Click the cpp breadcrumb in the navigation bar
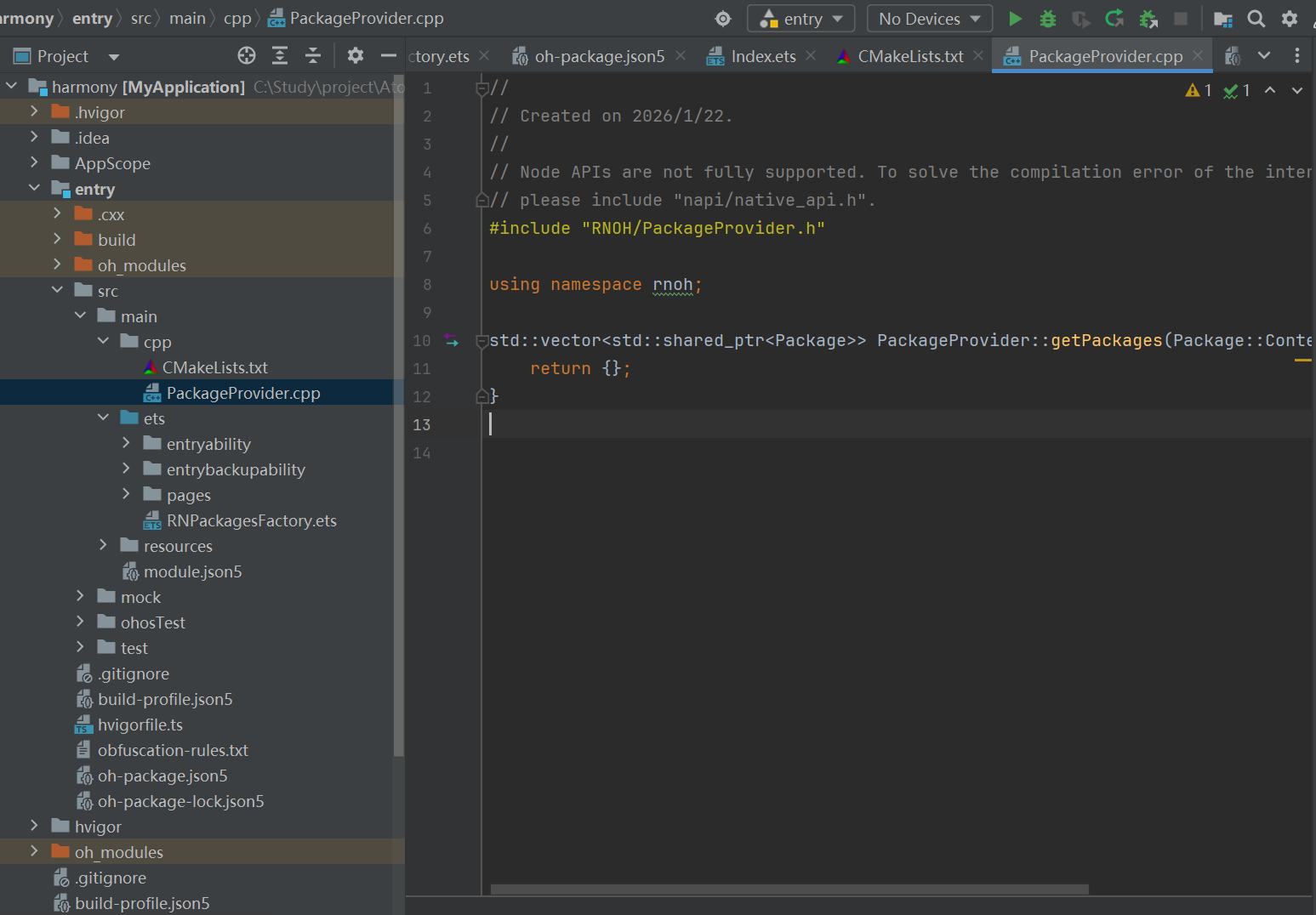This screenshot has height=915, width=1316. click(237, 19)
